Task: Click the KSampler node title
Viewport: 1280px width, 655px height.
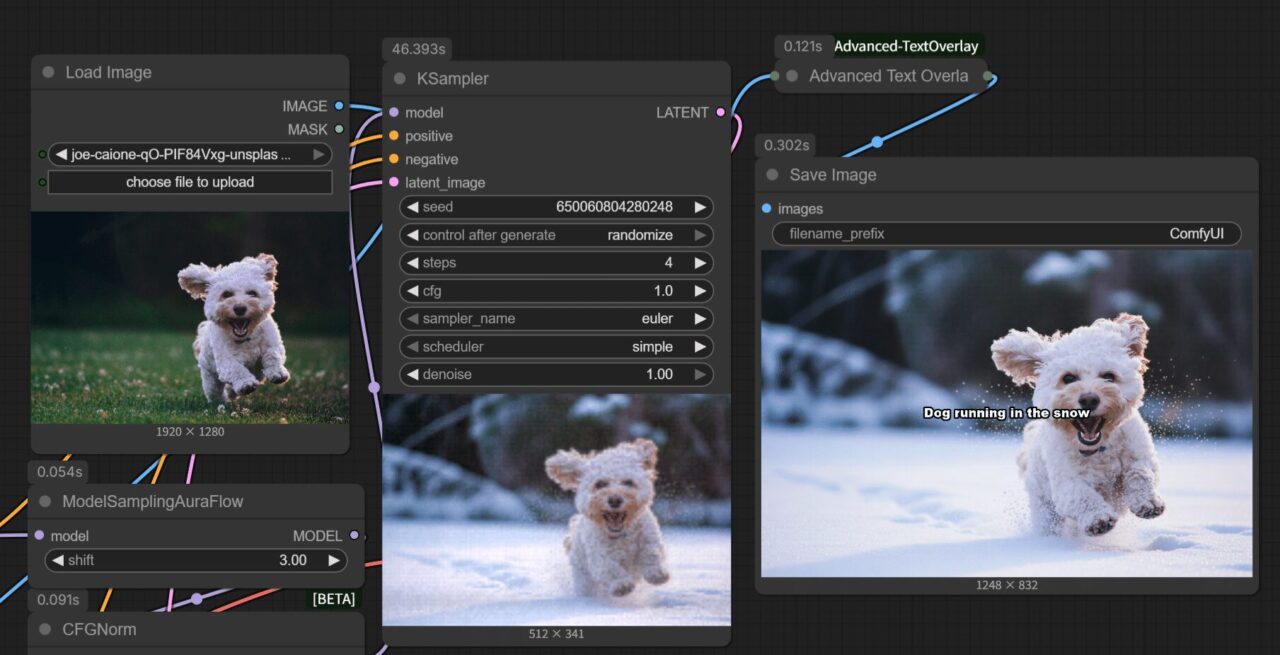Action: point(453,78)
